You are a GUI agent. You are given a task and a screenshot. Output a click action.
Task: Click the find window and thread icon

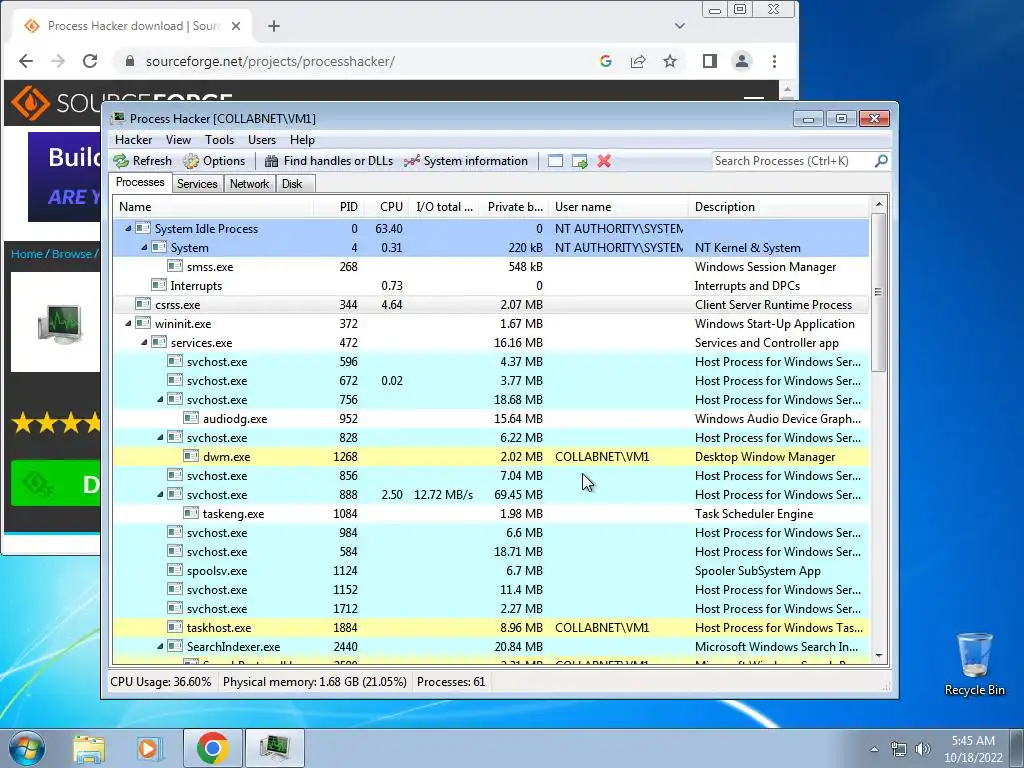coord(579,161)
